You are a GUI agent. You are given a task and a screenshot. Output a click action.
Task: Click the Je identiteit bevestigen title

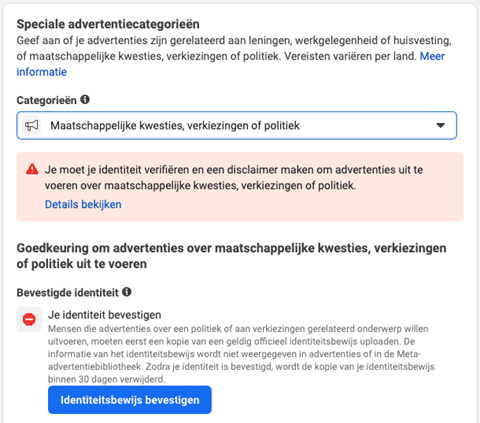coord(105,315)
